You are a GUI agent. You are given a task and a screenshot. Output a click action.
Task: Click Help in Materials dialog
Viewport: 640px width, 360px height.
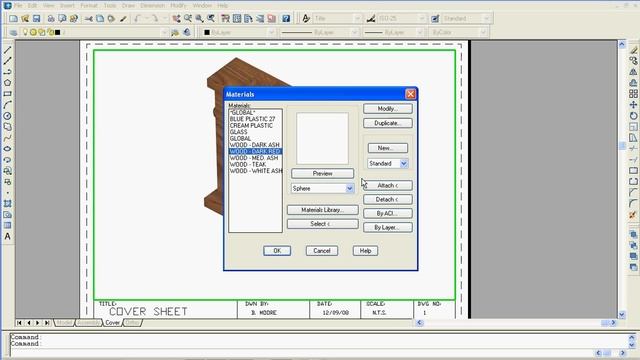pyautogui.click(x=365, y=251)
